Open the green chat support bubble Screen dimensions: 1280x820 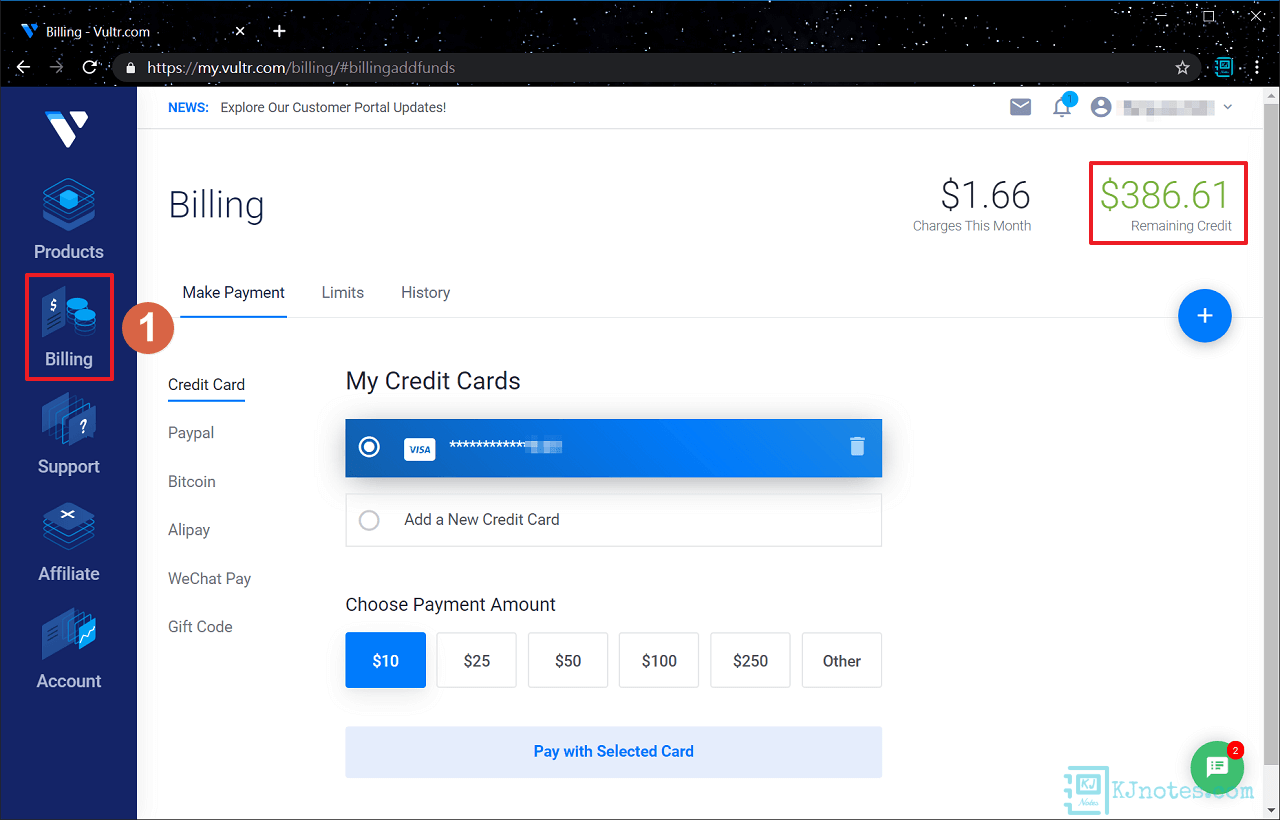pyautogui.click(x=1217, y=767)
